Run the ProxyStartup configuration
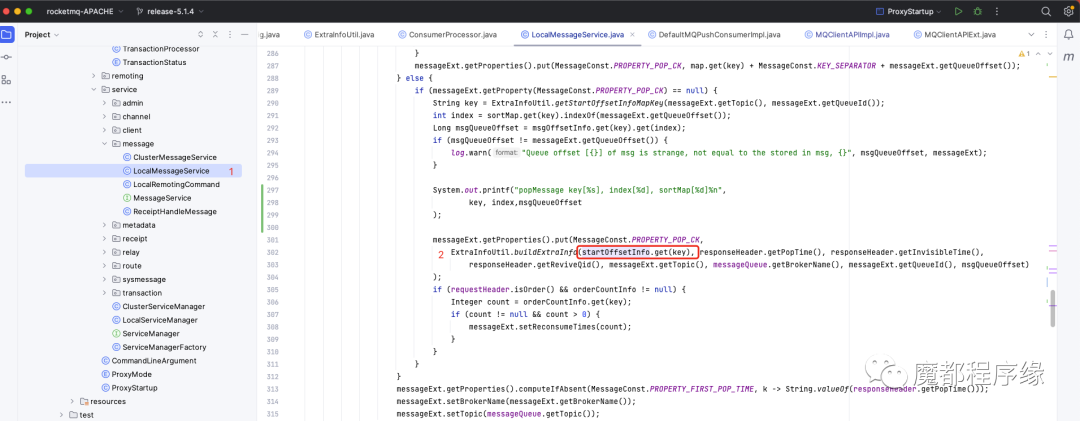Viewport: 1080px width, 421px height. tap(958, 12)
